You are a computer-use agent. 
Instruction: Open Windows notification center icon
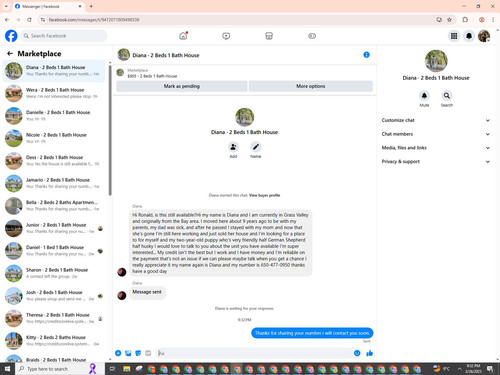490,369
